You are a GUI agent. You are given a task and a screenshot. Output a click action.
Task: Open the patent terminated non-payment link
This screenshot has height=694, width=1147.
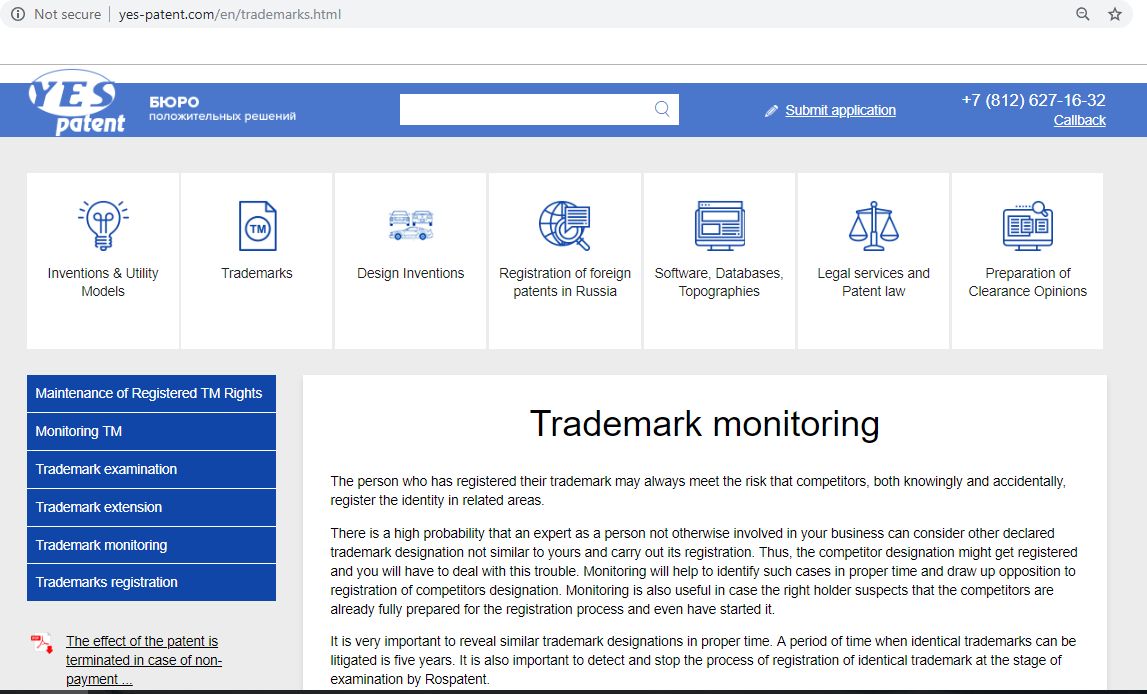[x=143, y=660]
